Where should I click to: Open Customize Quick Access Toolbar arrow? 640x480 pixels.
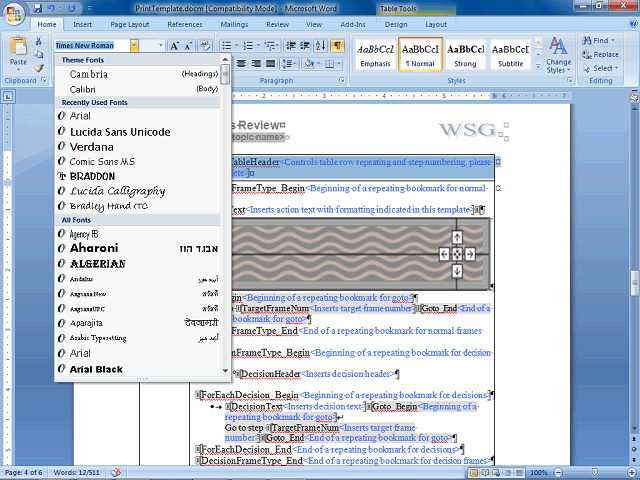pos(89,8)
